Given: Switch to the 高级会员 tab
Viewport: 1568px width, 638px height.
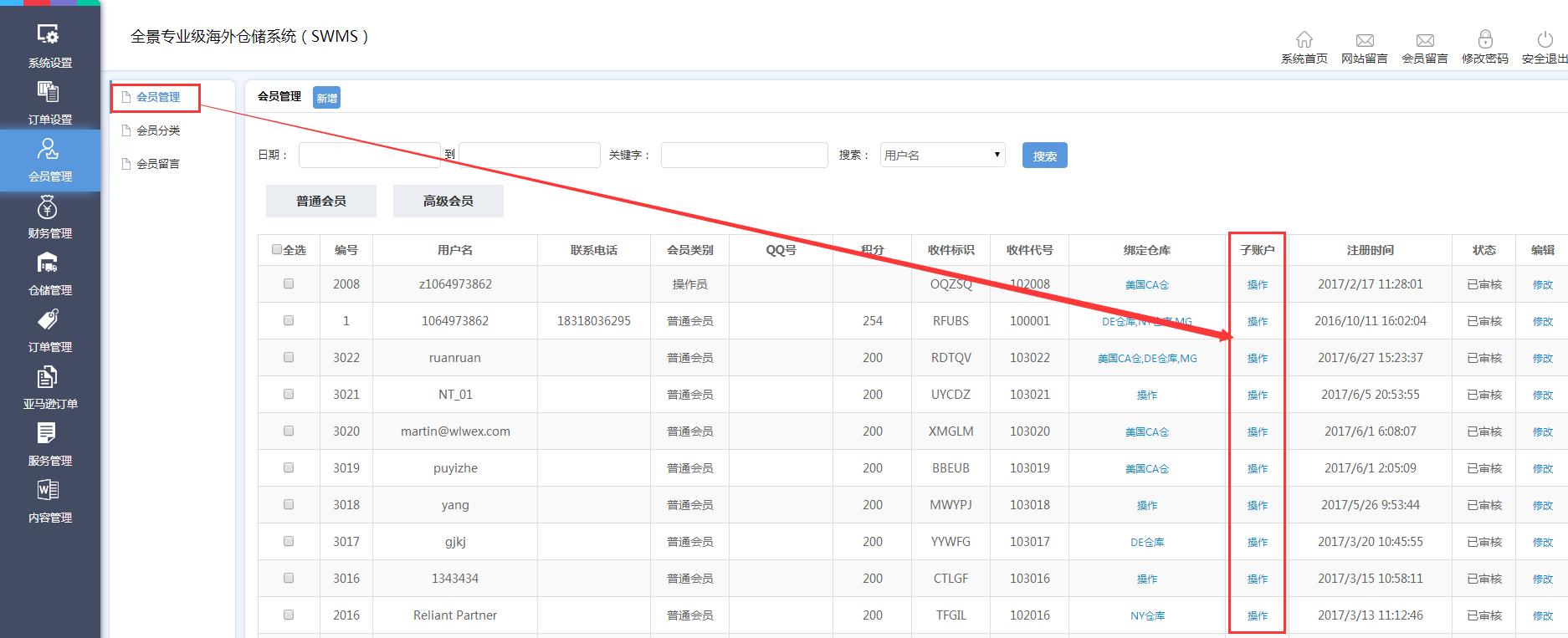Looking at the screenshot, I should point(448,201).
